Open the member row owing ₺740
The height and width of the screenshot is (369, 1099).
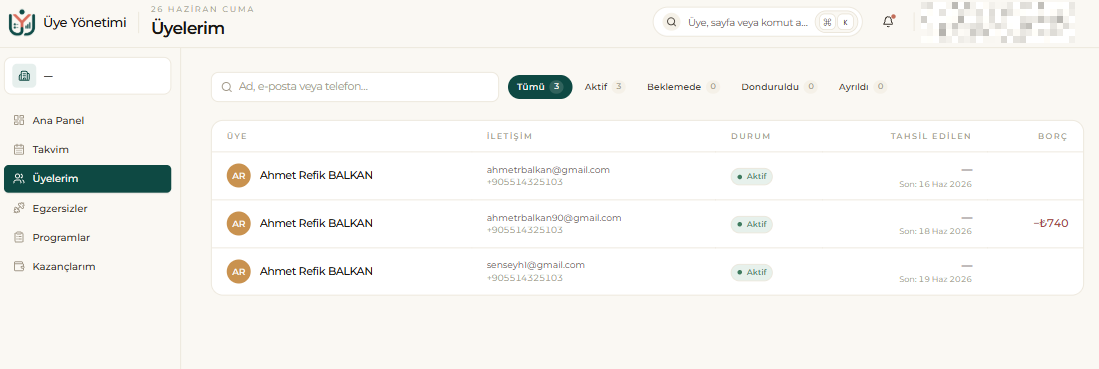click(648, 224)
